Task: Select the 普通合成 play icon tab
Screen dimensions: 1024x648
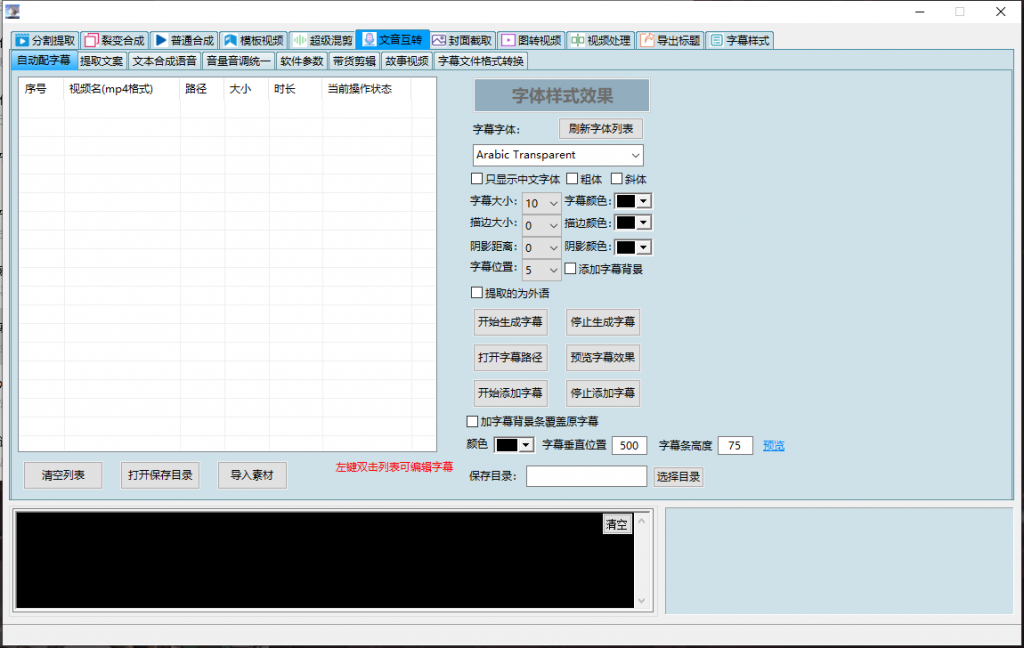Action: pyautogui.click(x=161, y=41)
